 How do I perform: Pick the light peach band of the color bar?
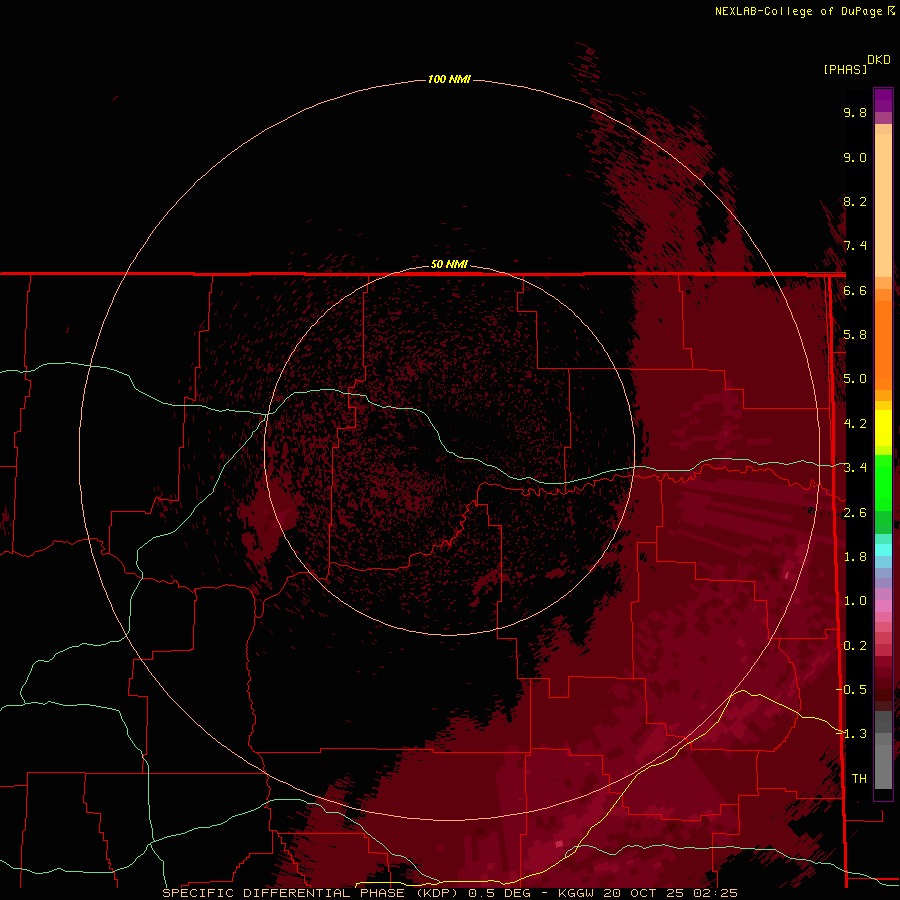coord(883,207)
